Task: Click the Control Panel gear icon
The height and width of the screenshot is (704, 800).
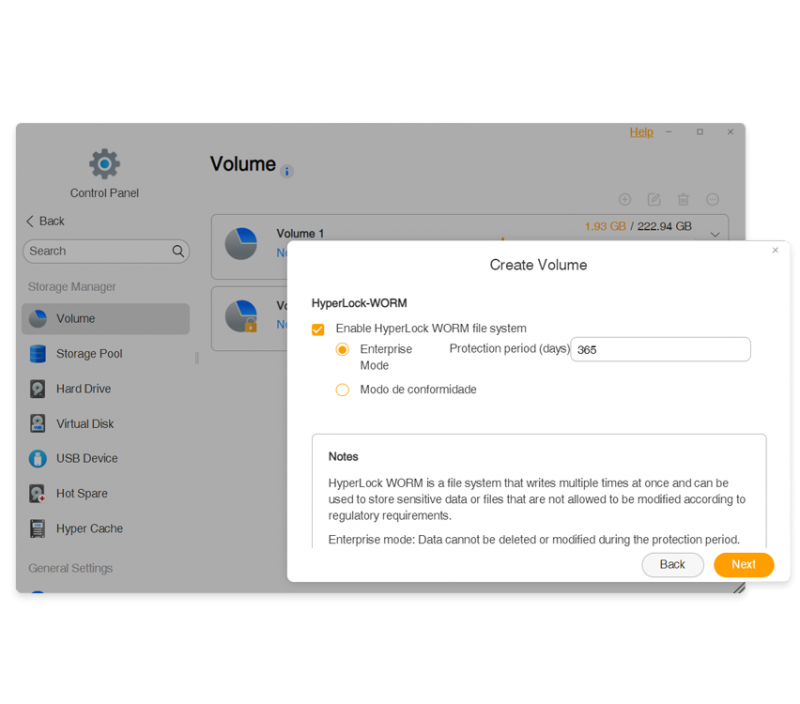Action: coord(105,164)
